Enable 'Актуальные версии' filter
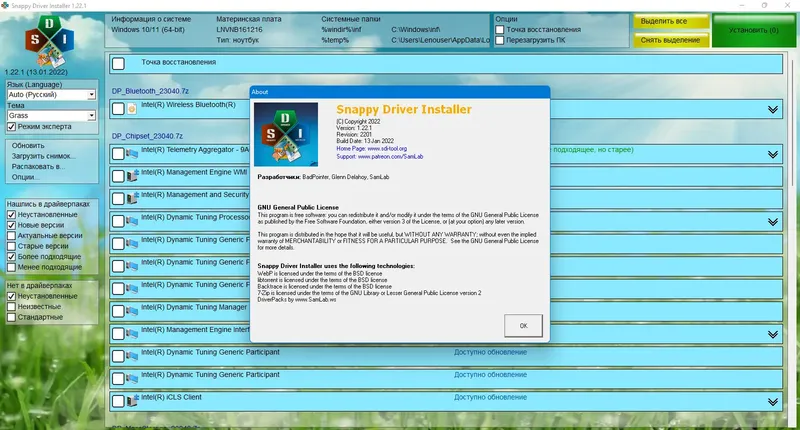Image resolution: width=800 pixels, height=430 pixels. 11,236
